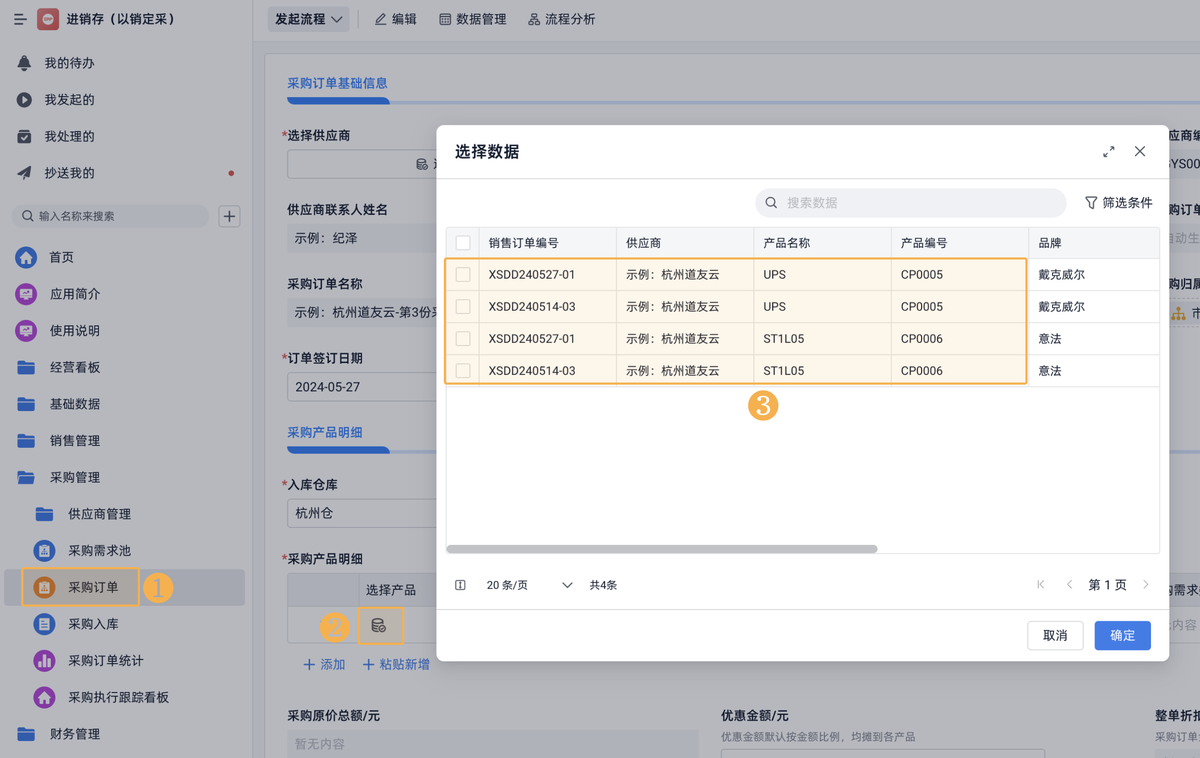Viewport: 1200px width, 758px height.
Task: Click the plus icon beside sidebar search
Action: [229, 216]
